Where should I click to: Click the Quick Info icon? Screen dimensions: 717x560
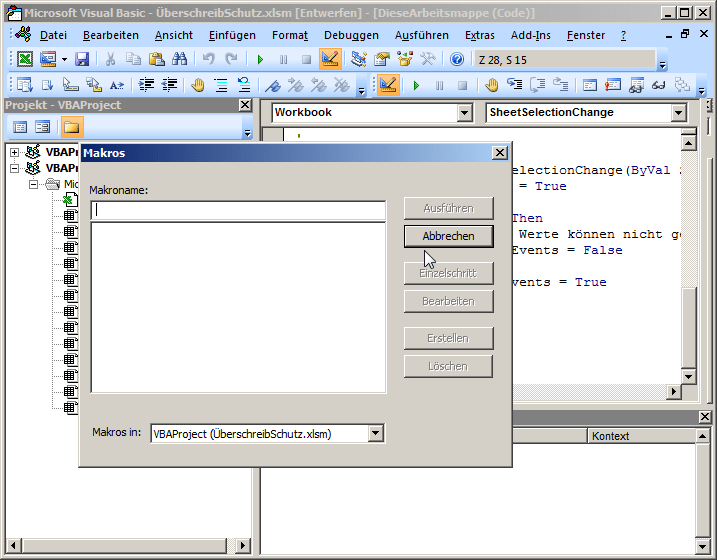(x=70, y=85)
